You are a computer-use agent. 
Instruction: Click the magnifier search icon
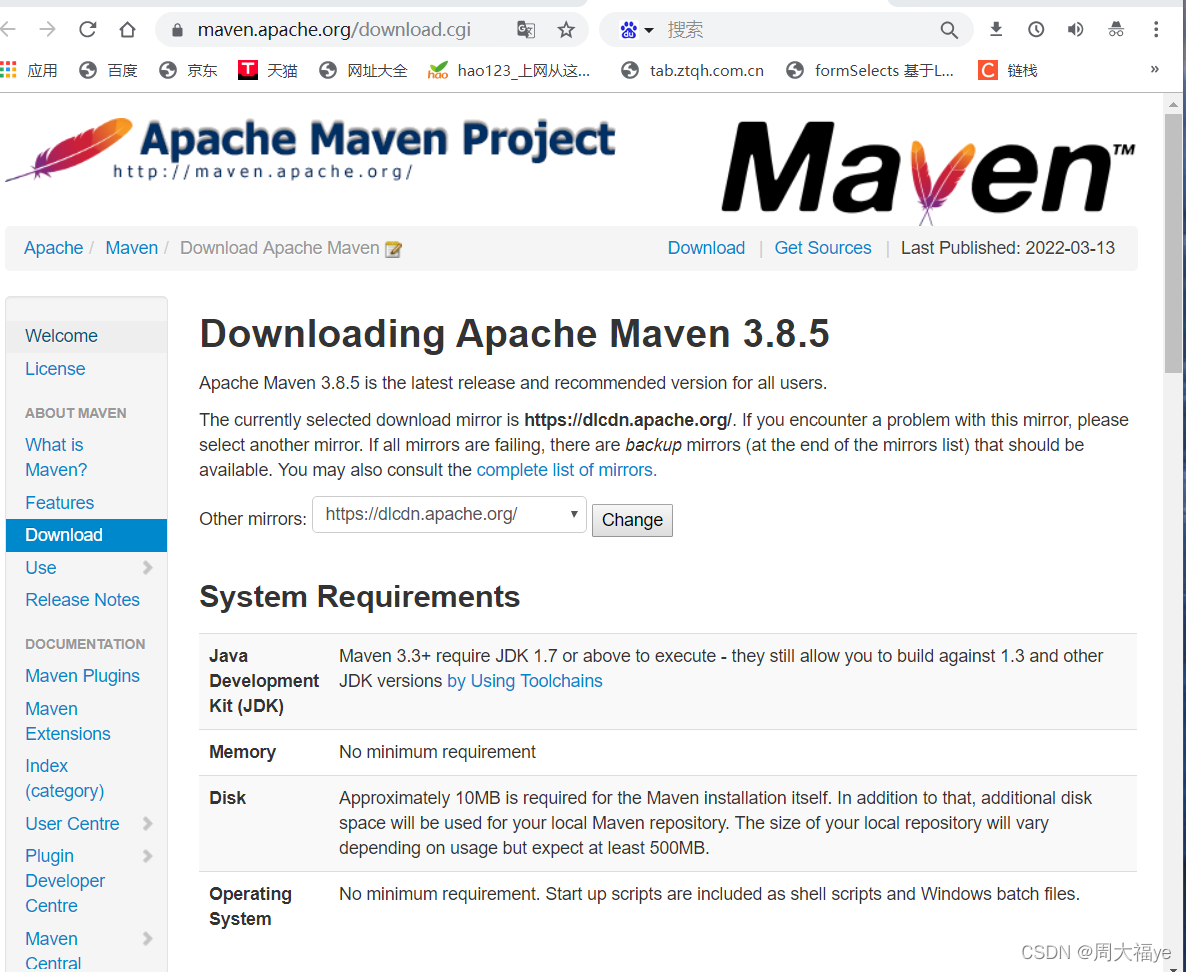coord(948,30)
